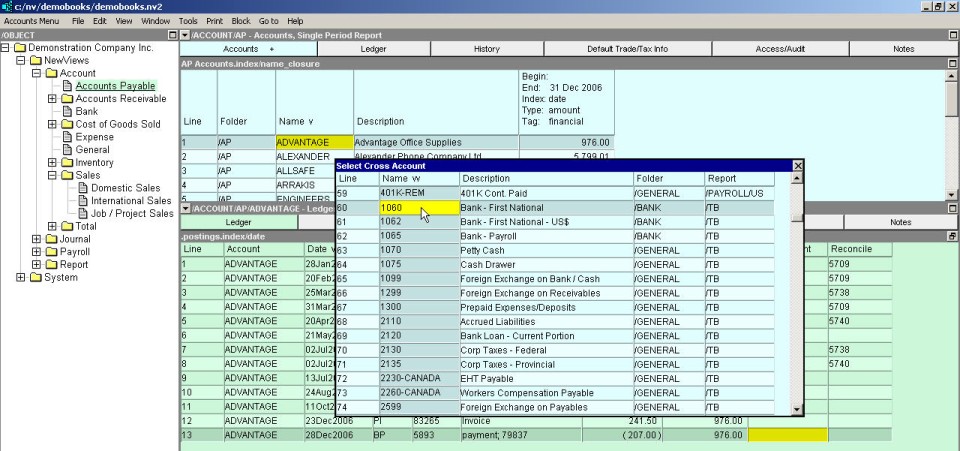This screenshot has height=451, width=960.
Task: Open the ACCOUNT/AP window dropdown arrow icon
Action: click(x=185, y=35)
